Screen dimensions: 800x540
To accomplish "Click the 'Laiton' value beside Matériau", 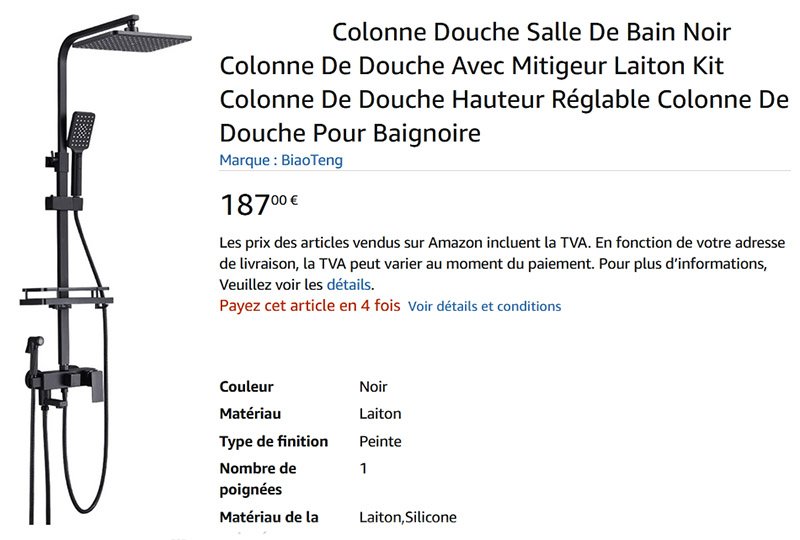I will coord(380,414).
